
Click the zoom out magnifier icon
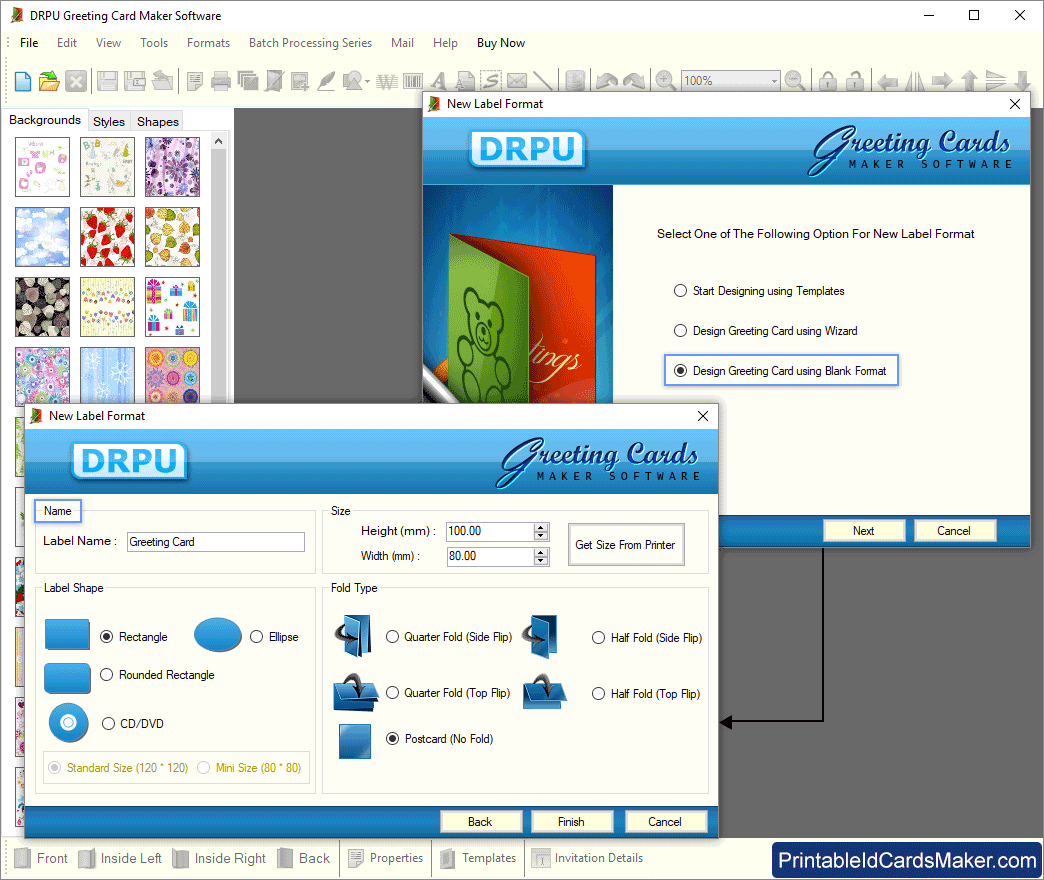point(794,81)
